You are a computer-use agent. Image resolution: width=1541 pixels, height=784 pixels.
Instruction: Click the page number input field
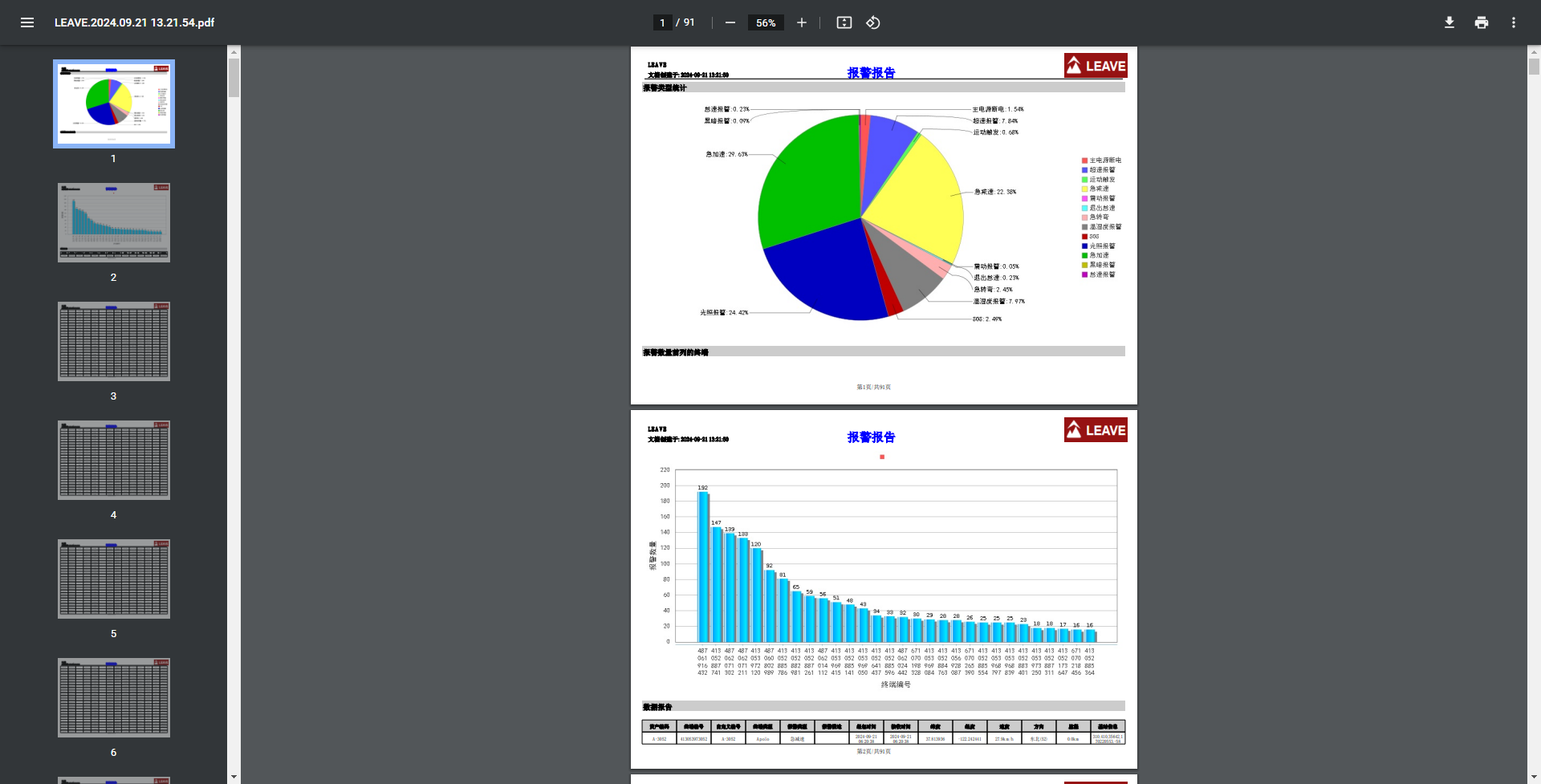(x=662, y=22)
